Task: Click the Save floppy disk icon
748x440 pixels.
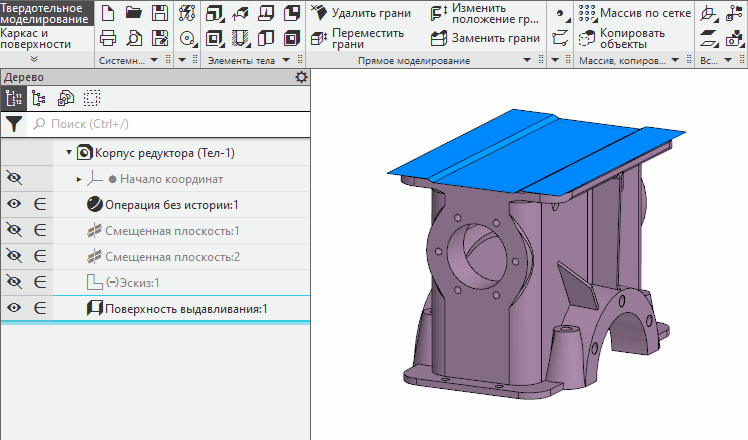Action: (x=158, y=13)
